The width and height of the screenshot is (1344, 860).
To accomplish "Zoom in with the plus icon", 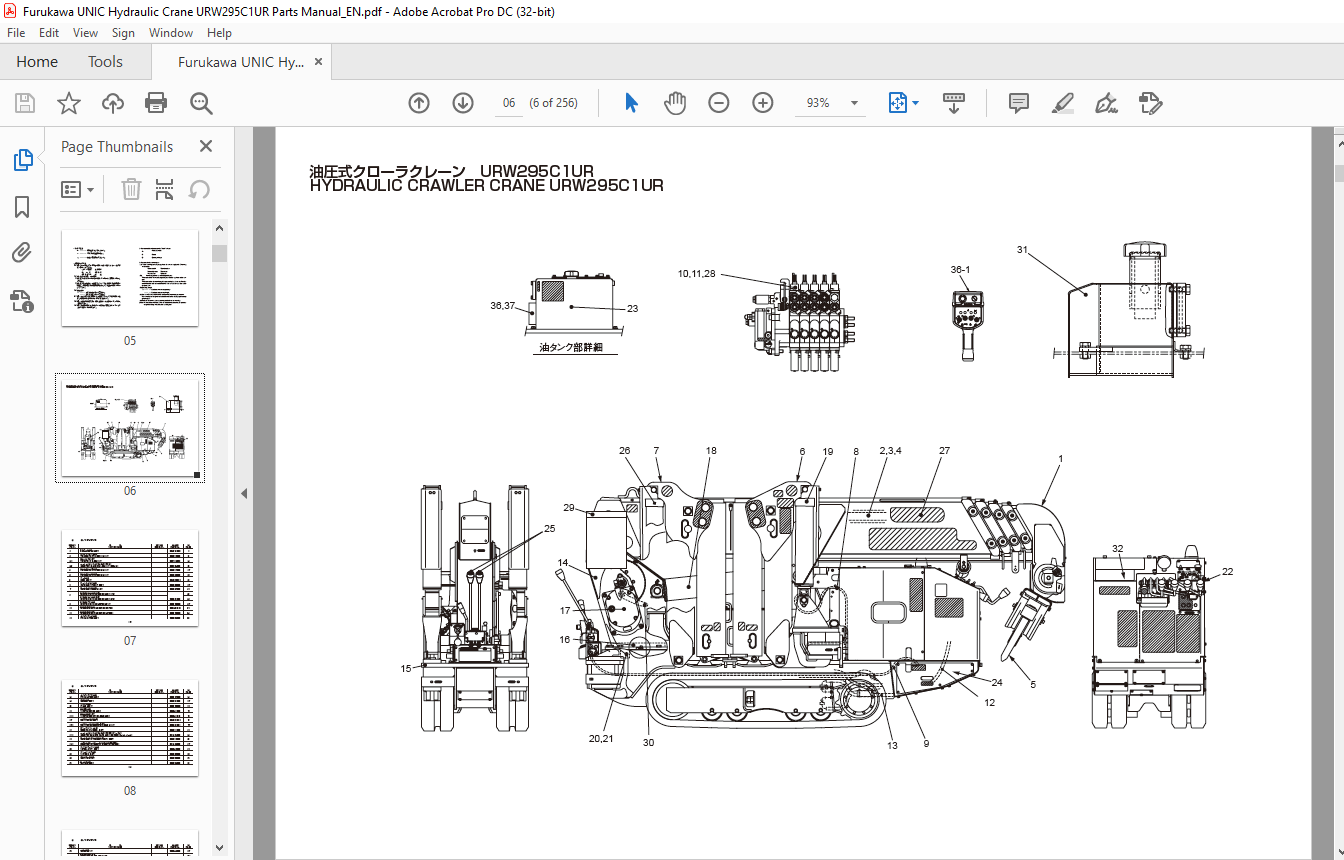I will [x=763, y=103].
